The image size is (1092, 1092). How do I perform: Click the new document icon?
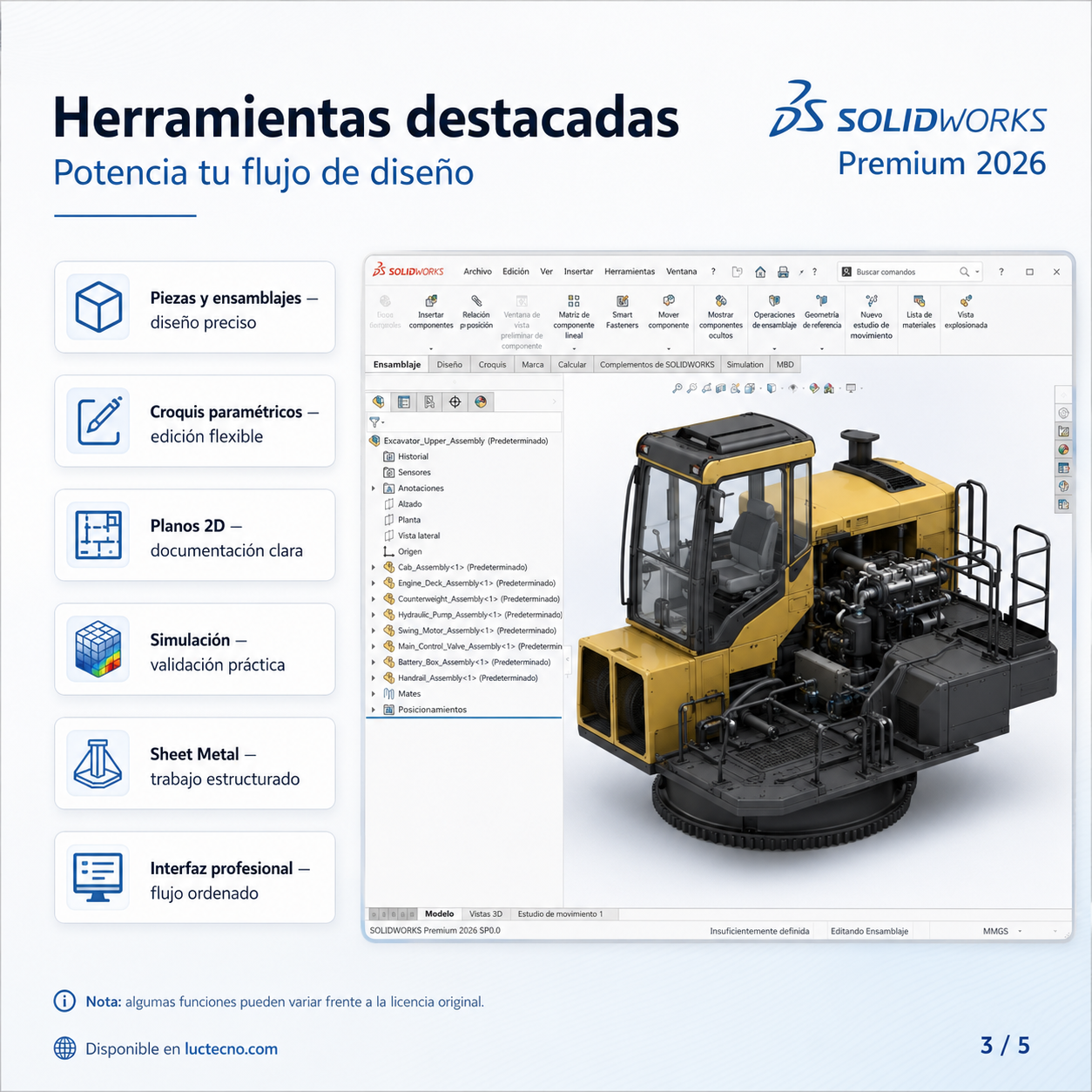point(737,272)
